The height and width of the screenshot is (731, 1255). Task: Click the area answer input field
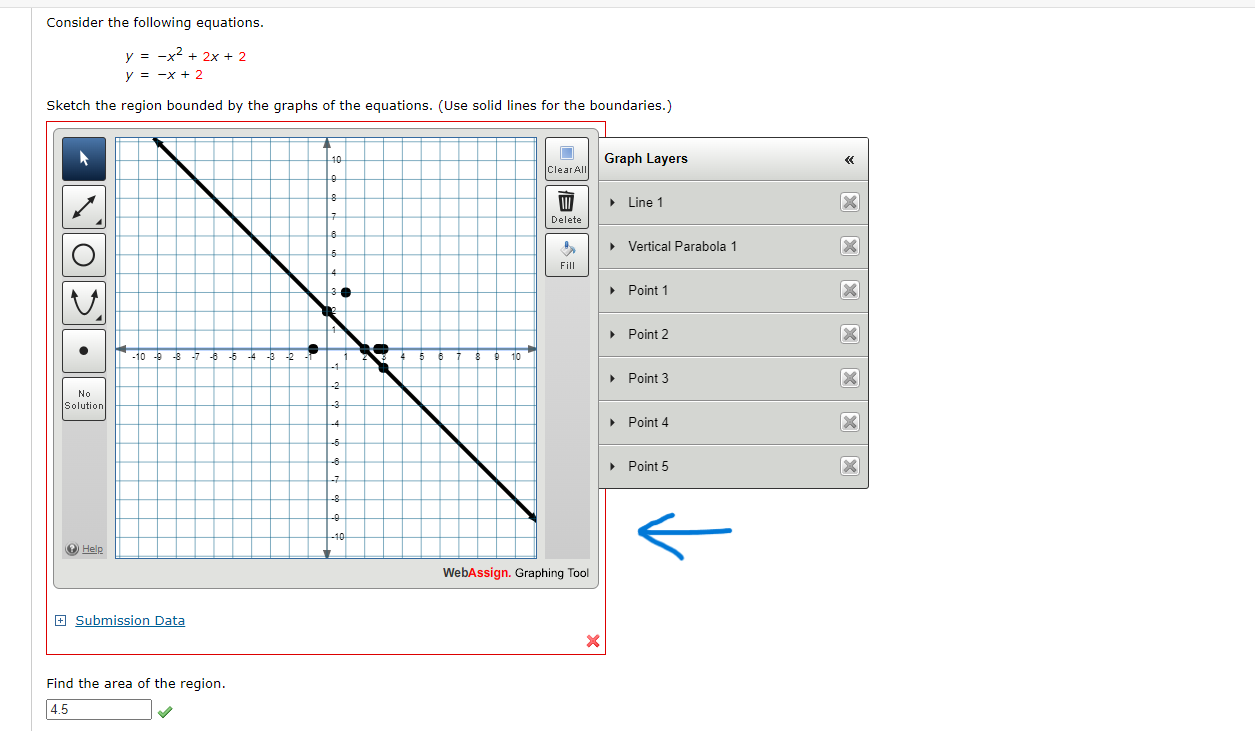point(98,709)
